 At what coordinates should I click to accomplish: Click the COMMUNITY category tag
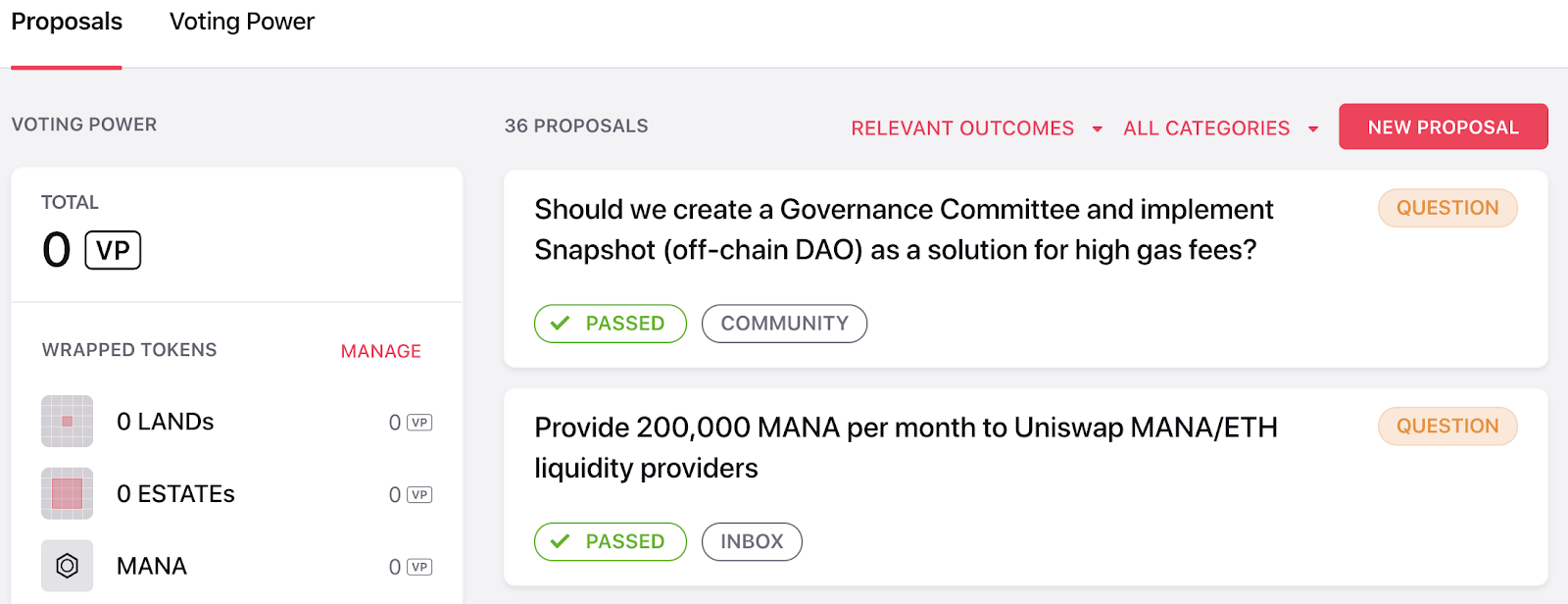784,324
